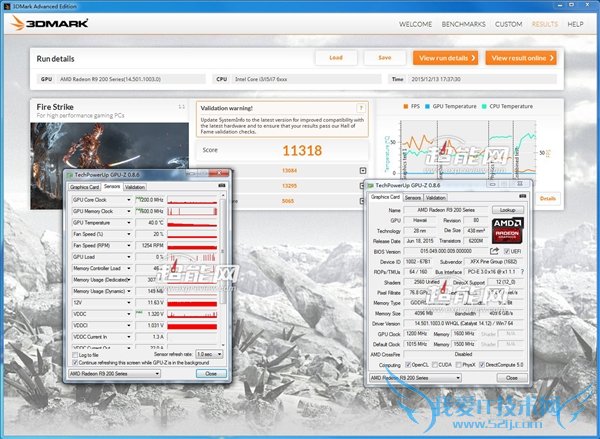Click Close in the Sensors GPU-Z window
Viewport: 600px width, 439px height.
(x=211, y=374)
